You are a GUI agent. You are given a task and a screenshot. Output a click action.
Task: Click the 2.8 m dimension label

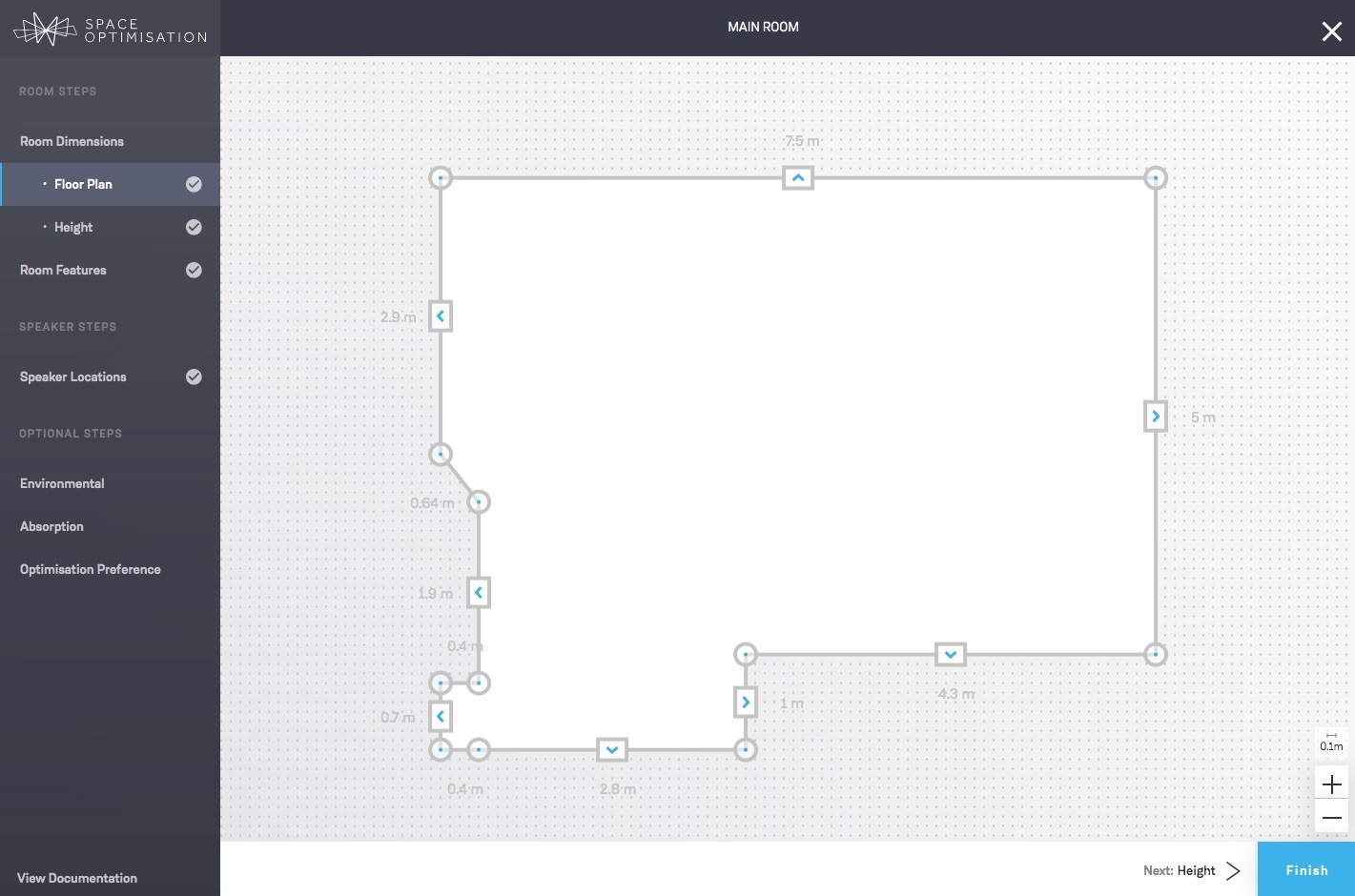617,789
